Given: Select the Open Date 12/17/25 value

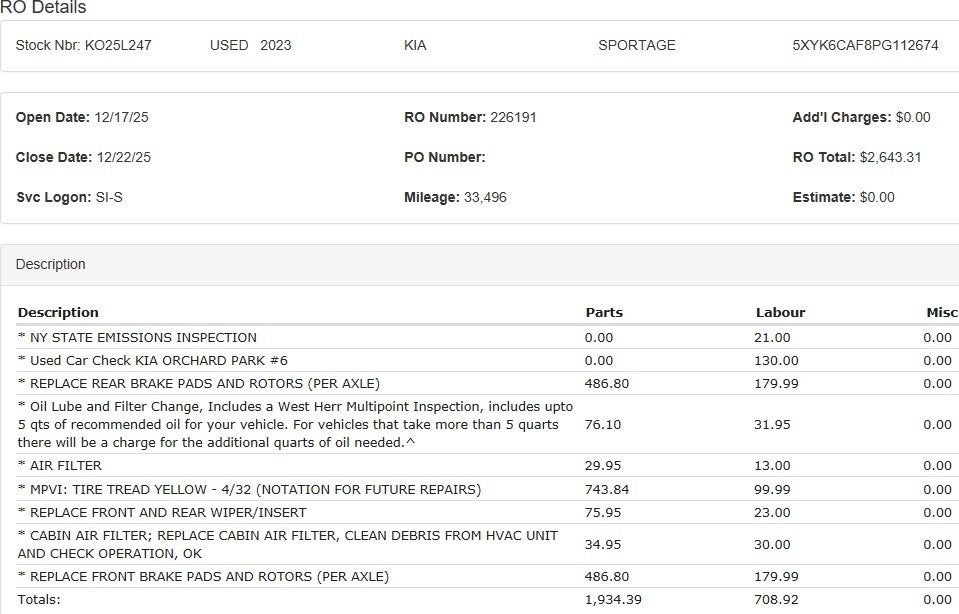Looking at the screenshot, I should coord(125,117).
